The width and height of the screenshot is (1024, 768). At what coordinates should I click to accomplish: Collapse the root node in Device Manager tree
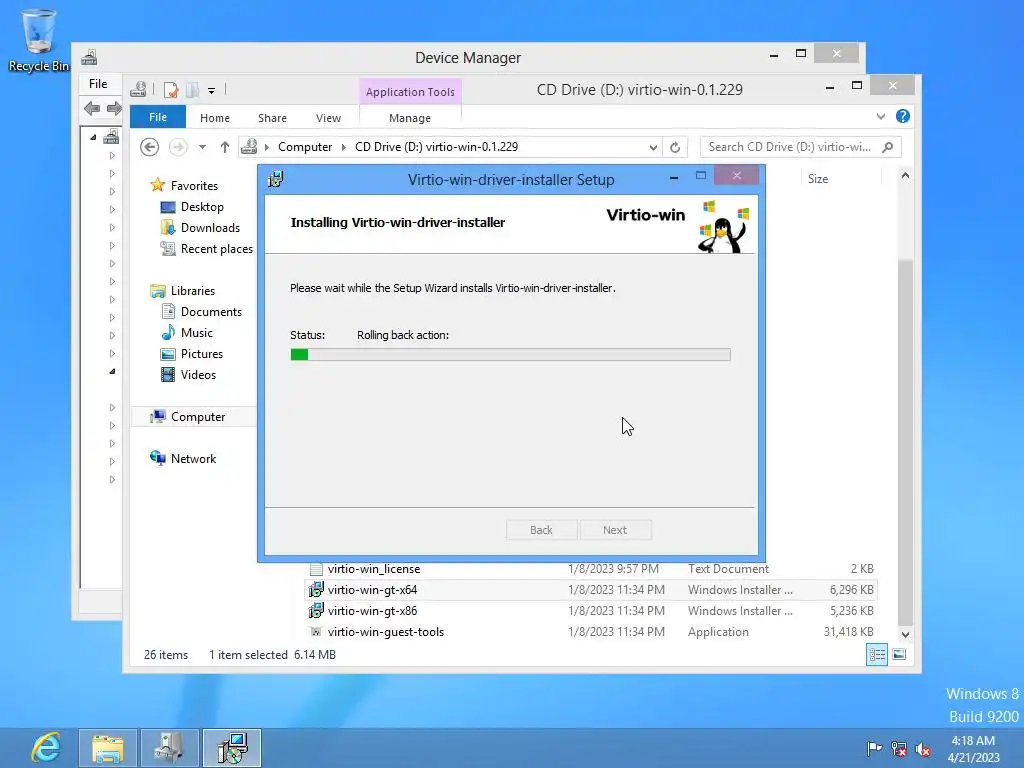(93, 137)
